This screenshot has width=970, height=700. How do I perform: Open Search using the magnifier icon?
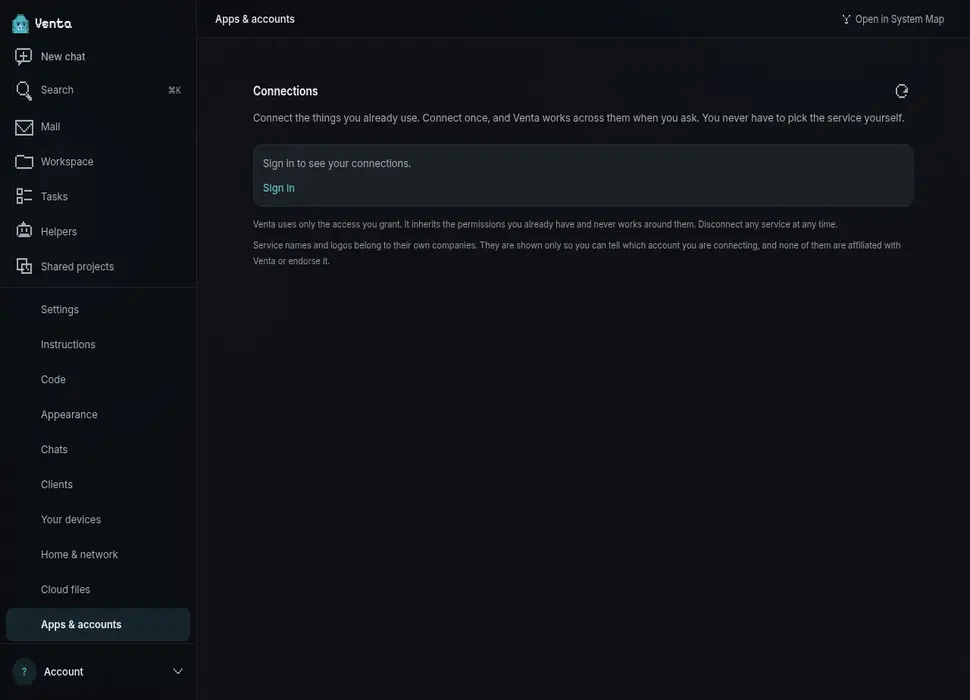24,90
